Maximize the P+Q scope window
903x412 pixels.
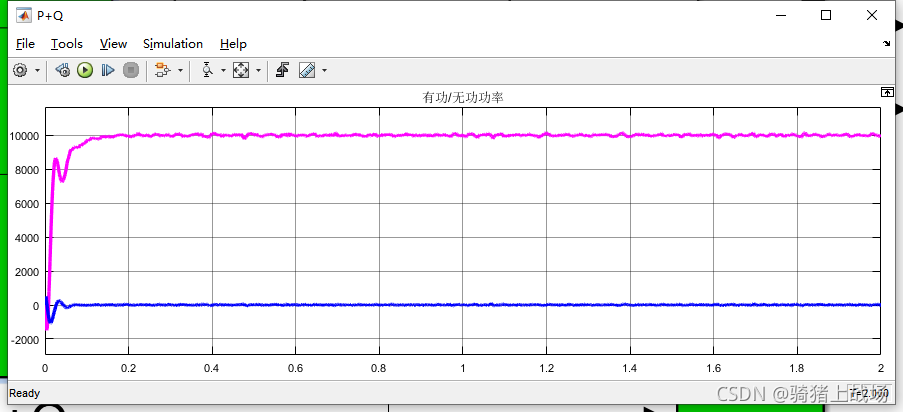pyautogui.click(x=826, y=16)
